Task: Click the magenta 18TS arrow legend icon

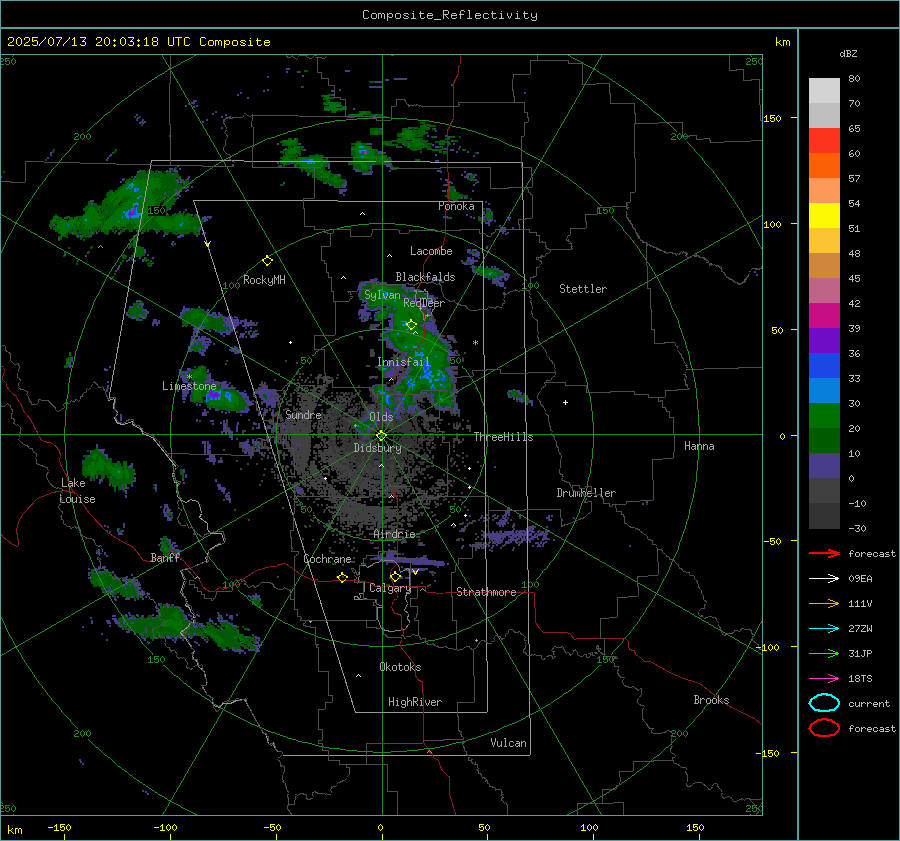Action: pos(824,679)
